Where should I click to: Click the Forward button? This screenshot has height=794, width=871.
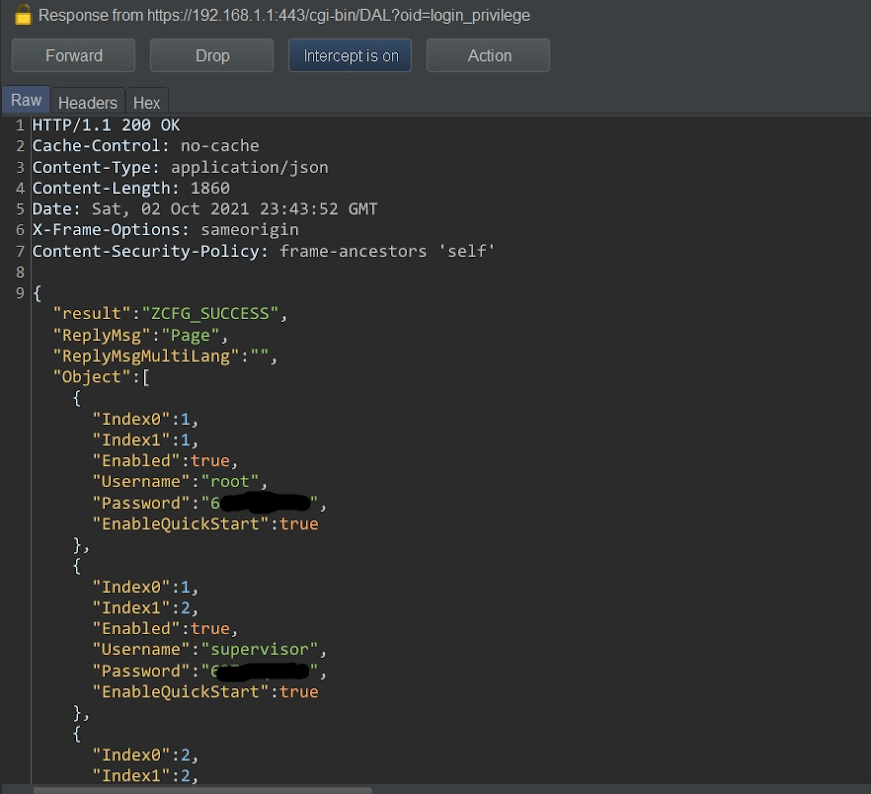(x=73, y=56)
